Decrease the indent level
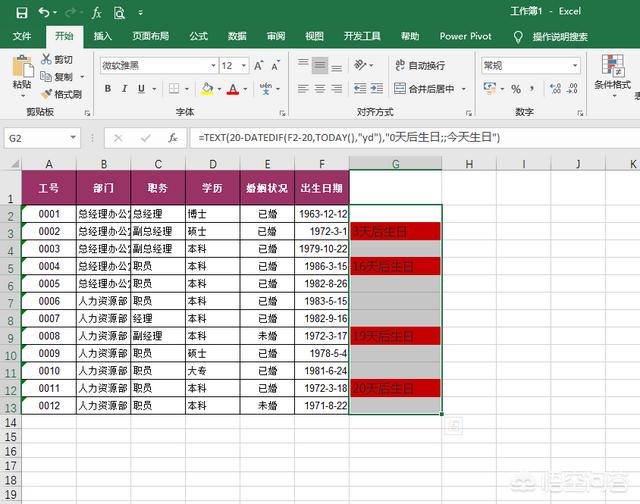Image resolution: width=640 pixels, height=504 pixels. (360, 89)
